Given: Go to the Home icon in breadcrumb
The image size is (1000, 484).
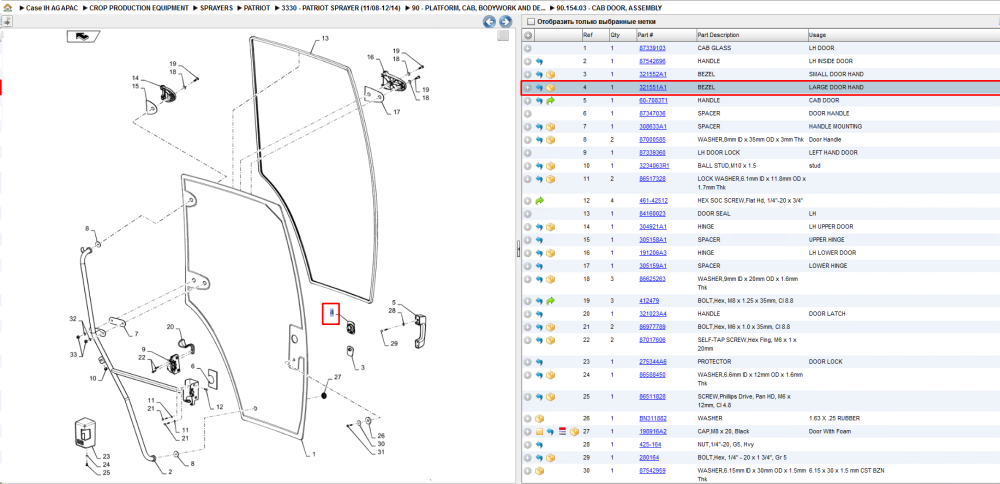Looking at the screenshot, I should (x=8, y=8).
